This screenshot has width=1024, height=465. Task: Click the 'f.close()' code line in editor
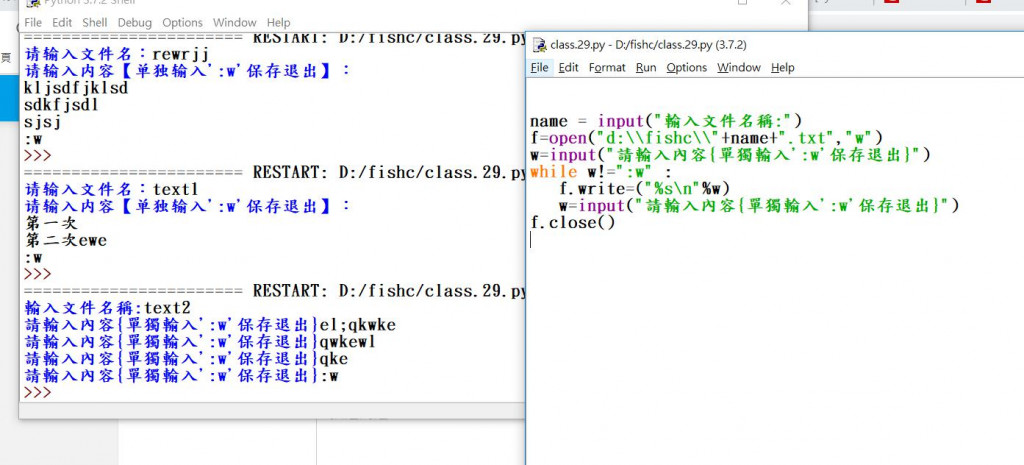pos(572,223)
